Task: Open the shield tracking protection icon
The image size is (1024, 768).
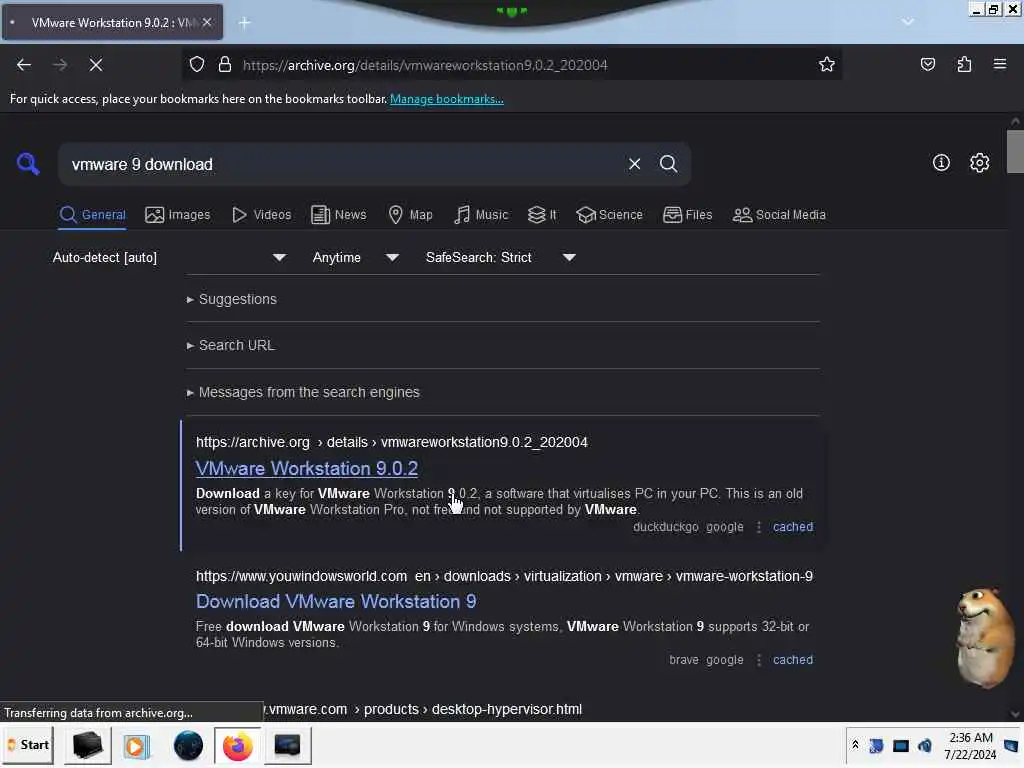Action: [197, 65]
